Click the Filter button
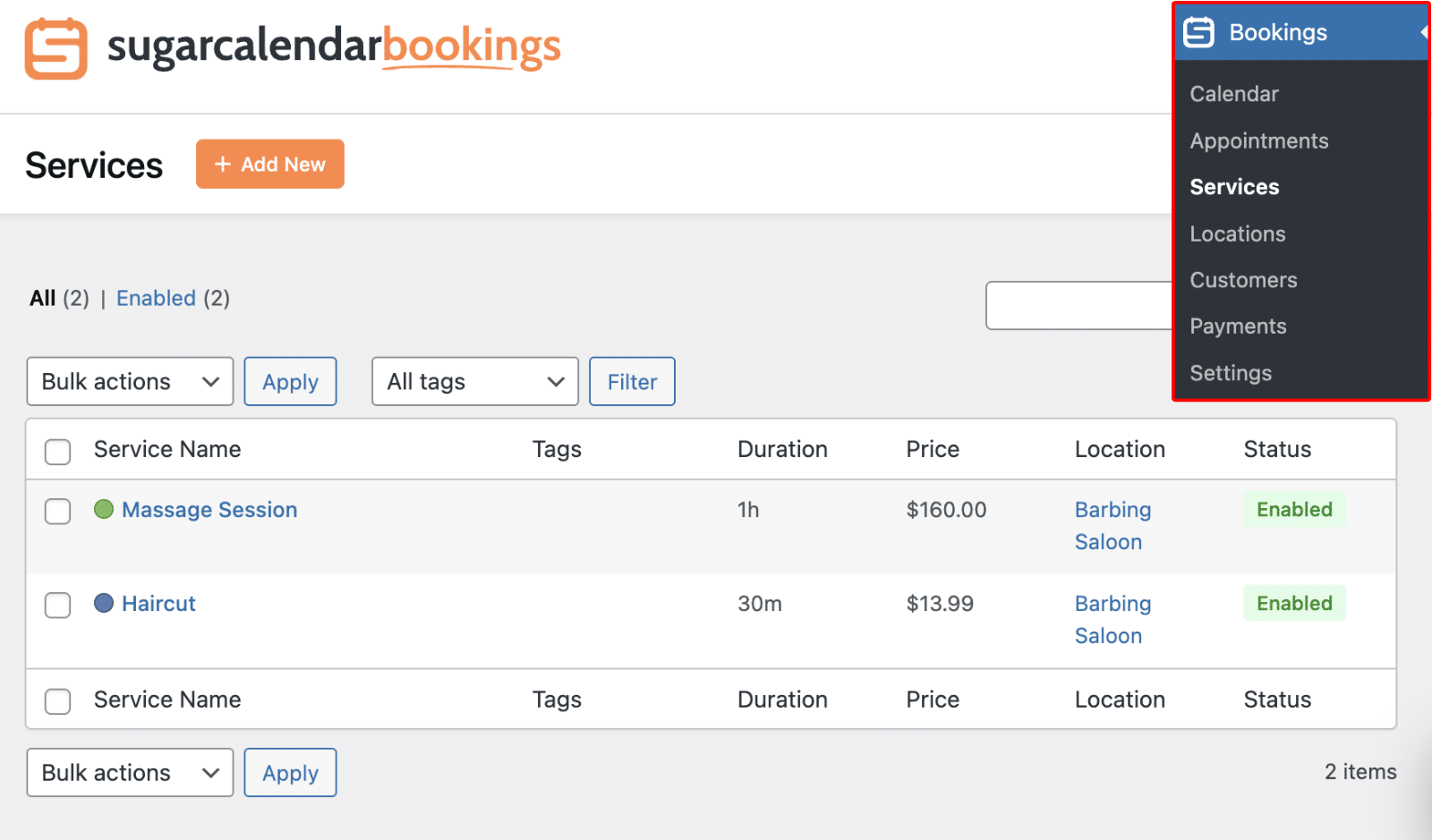Screen dimensions: 1432x840 632,381
